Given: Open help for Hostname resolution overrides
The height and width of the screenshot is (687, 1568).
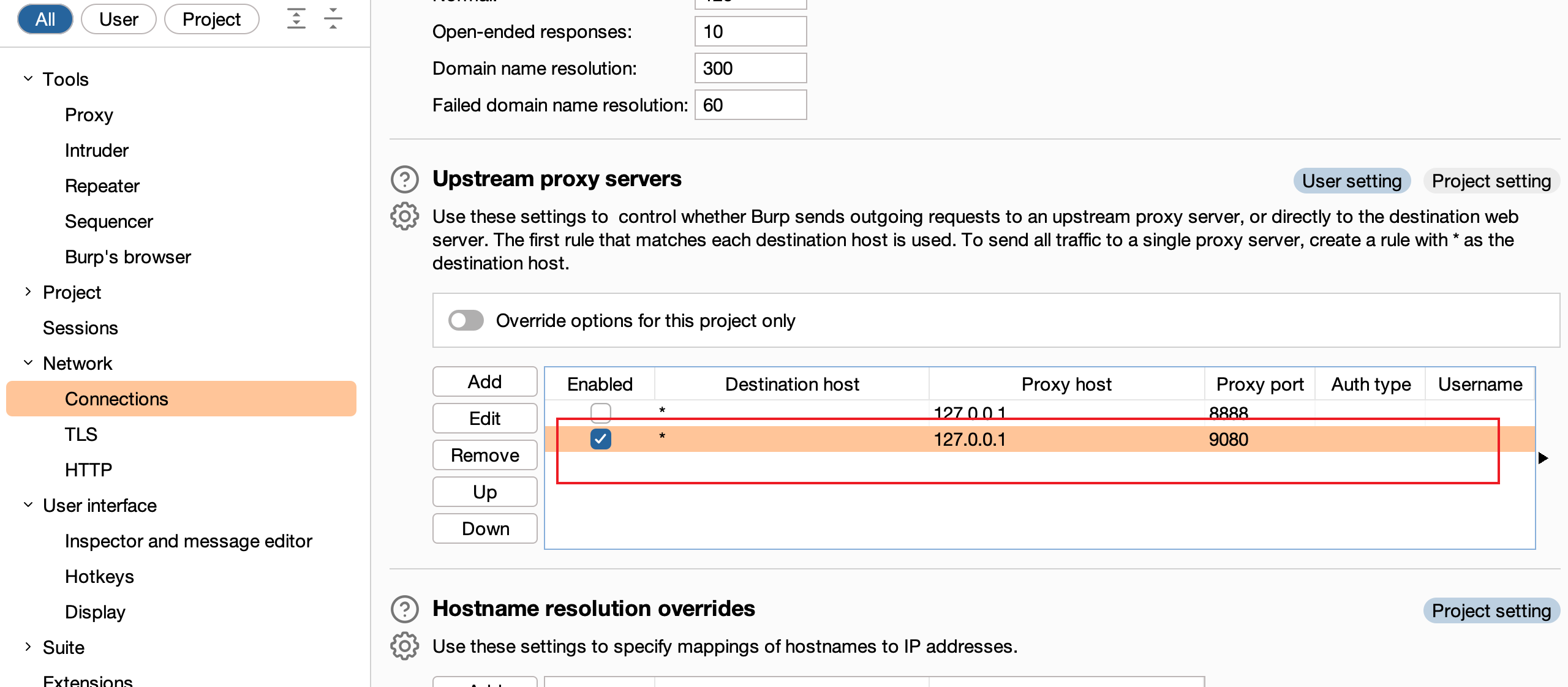Looking at the screenshot, I should (404, 609).
